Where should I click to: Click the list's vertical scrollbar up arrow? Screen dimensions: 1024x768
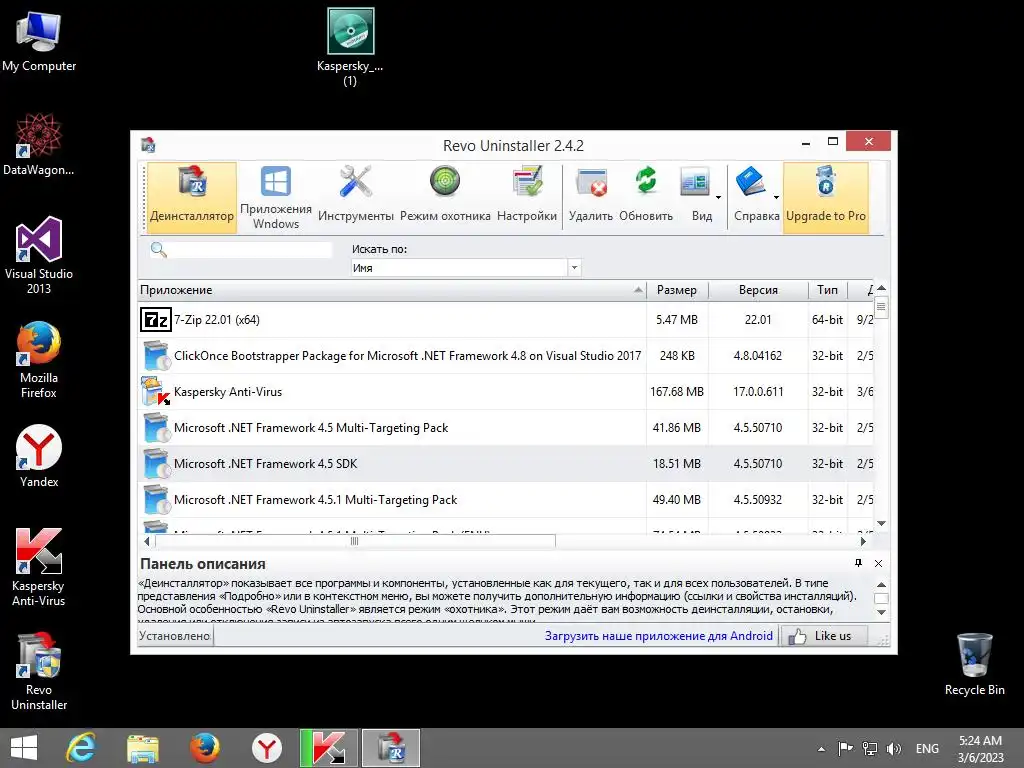[x=881, y=288]
